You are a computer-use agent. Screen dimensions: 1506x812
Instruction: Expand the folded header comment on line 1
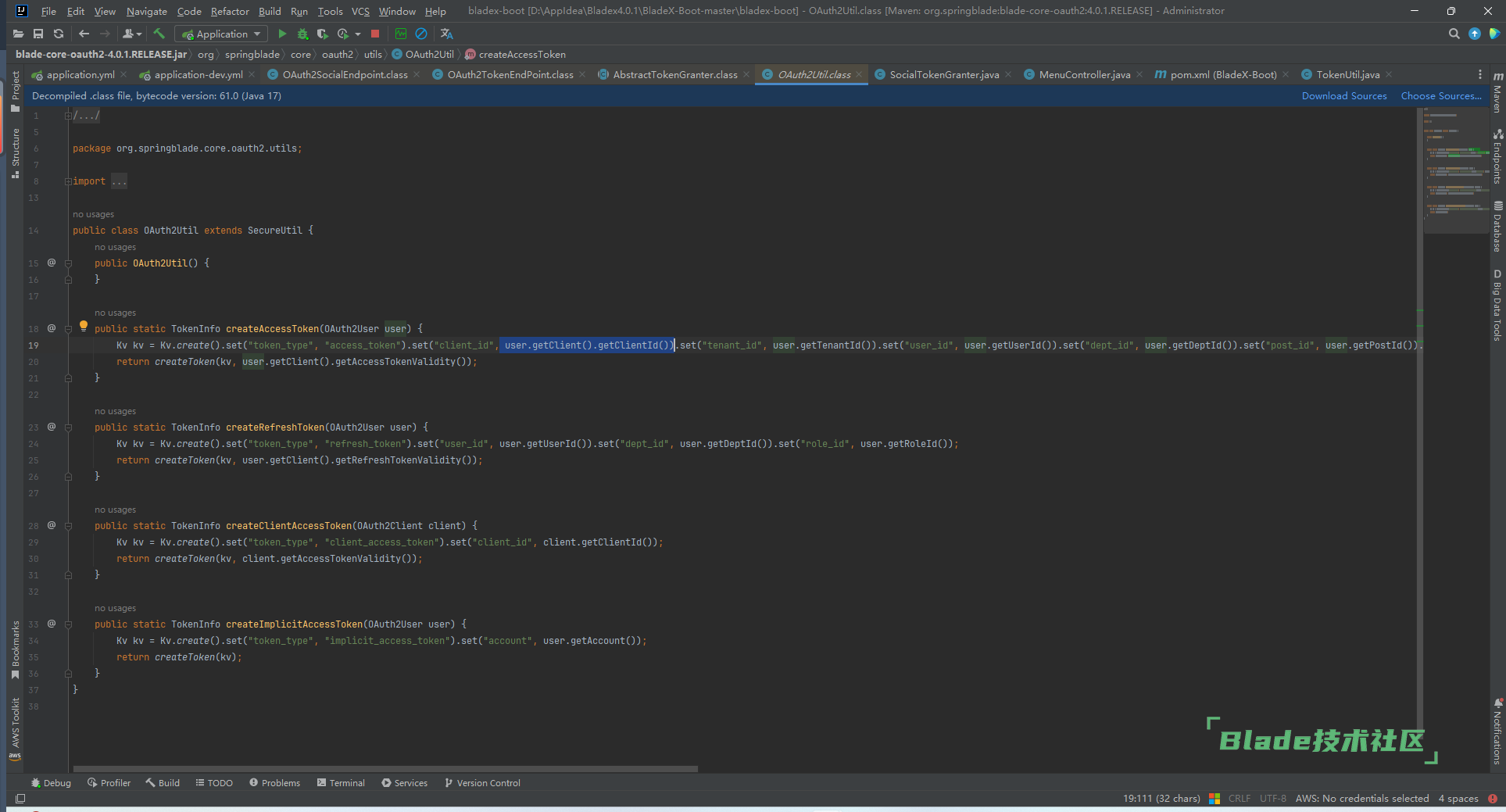coord(68,116)
